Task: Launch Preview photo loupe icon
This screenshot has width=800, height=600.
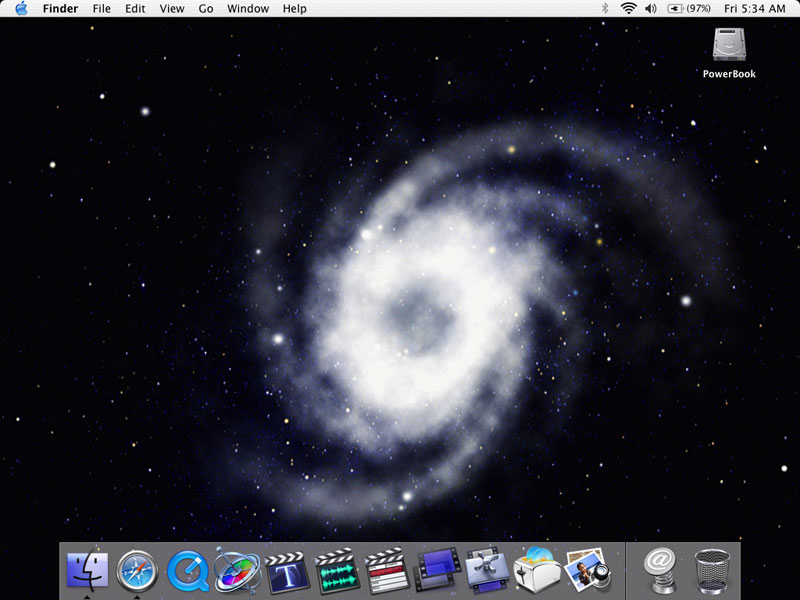Action: 588,570
